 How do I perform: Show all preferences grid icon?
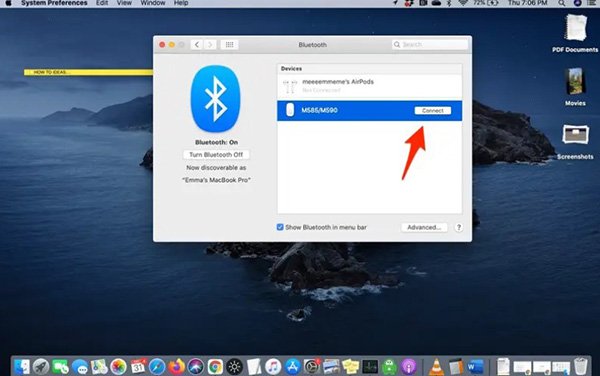(229, 45)
